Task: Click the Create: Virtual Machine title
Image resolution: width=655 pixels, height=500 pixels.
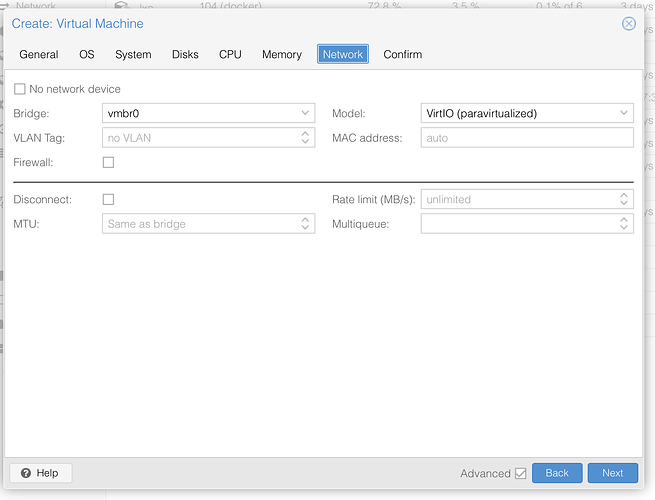Action: tap(77, 23)
